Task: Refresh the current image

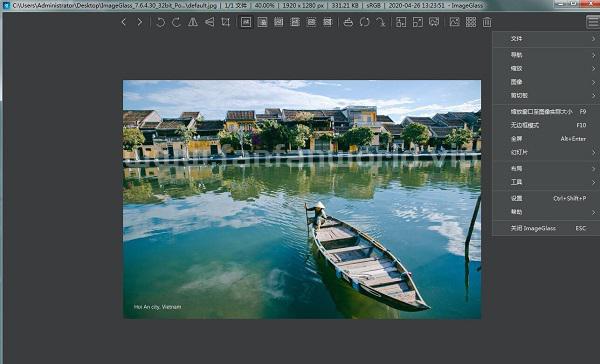Action: click(x=364, y=22)
